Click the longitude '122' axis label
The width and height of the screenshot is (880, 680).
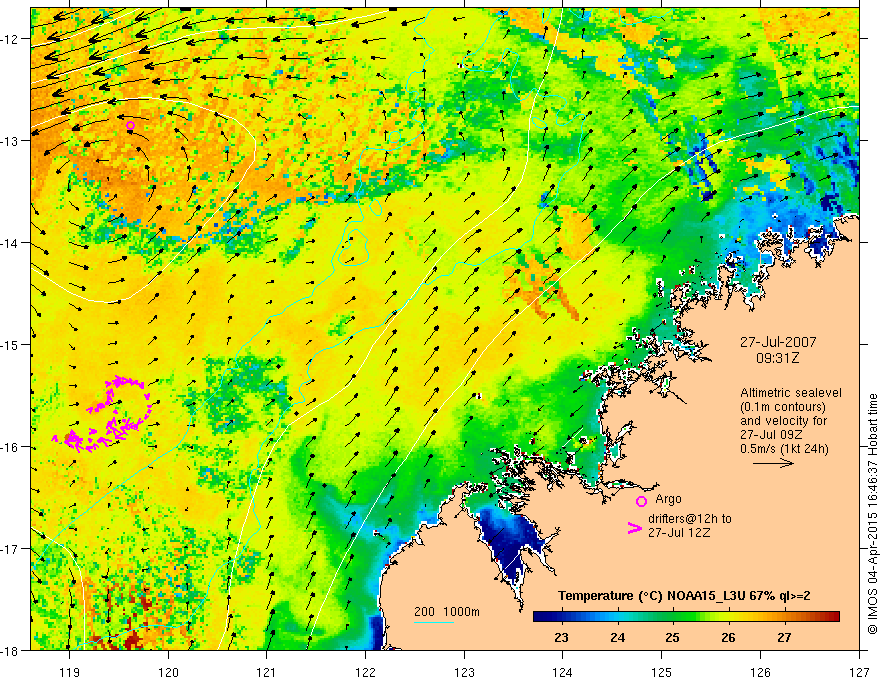coord(365,672)
